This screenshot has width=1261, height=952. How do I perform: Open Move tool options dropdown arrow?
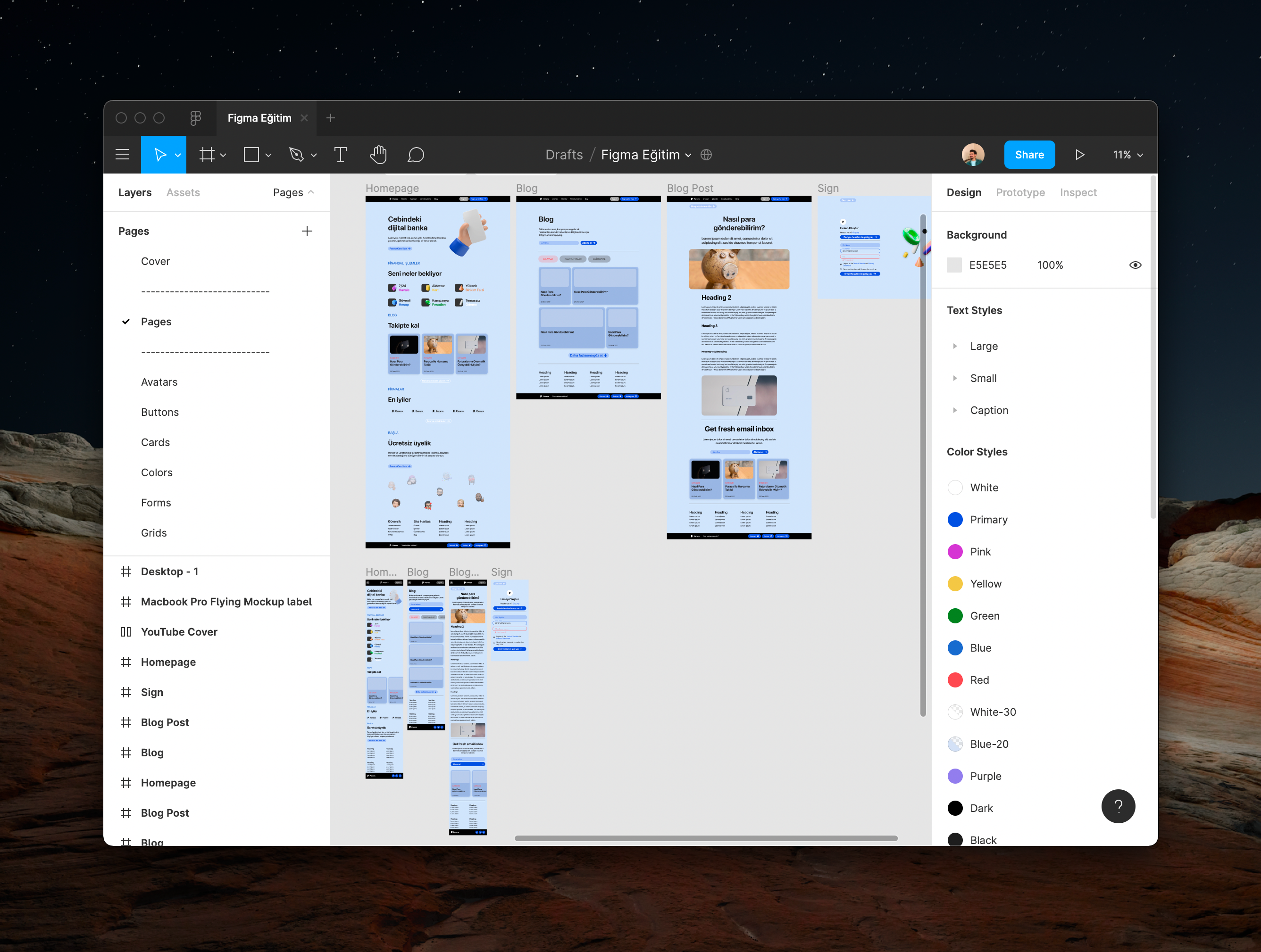point(178,155)
